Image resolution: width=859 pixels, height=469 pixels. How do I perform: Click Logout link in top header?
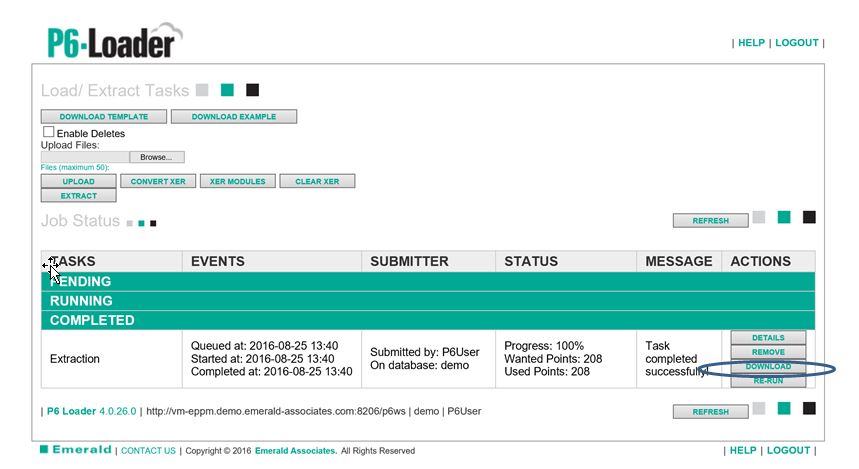coord(796,43)
